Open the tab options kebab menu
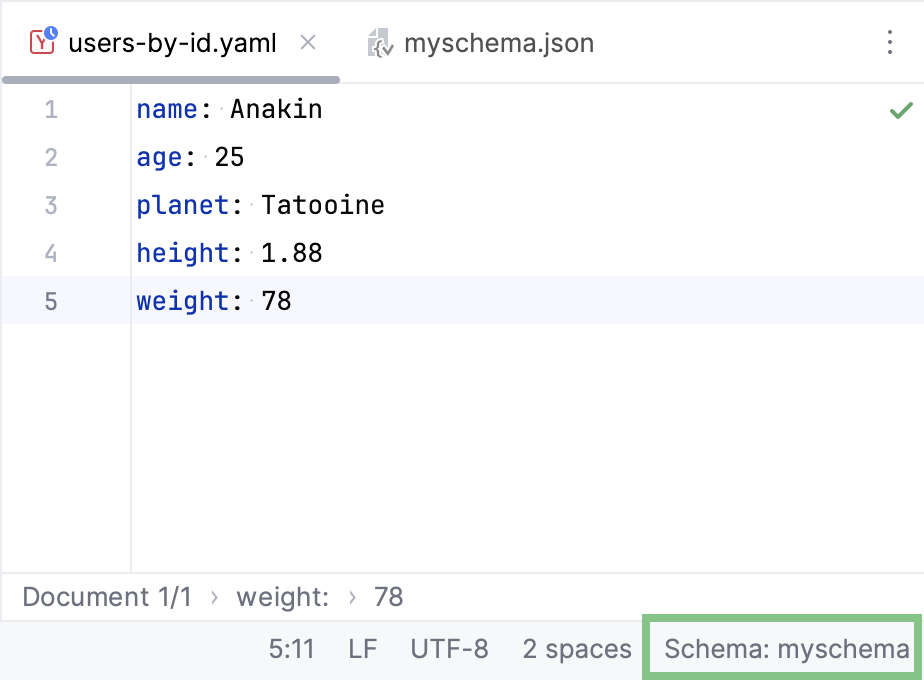This screenshot has height=680, width=924. coord(891,42)
